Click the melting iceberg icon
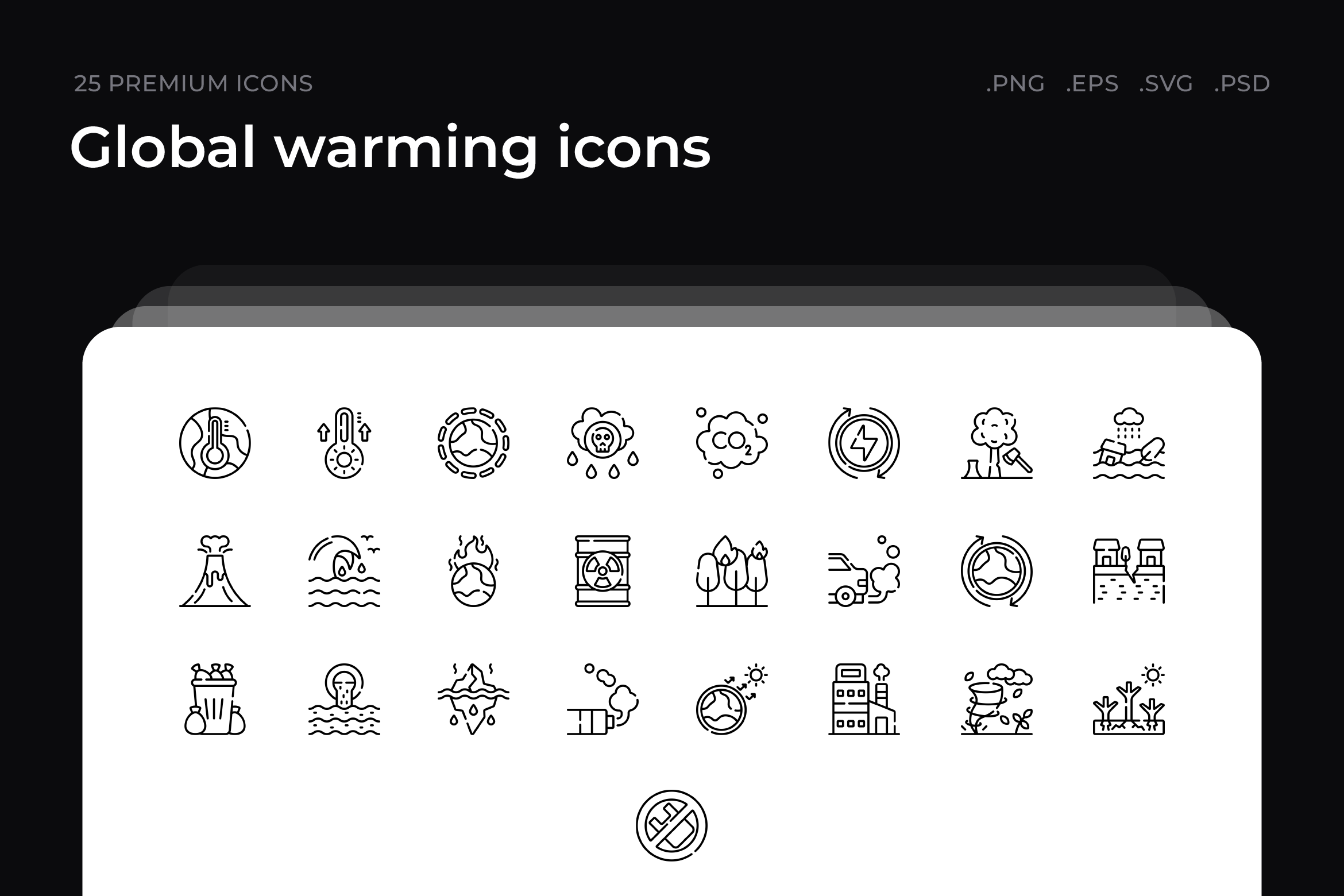The image size is (1344, 896). click(473, 700)
